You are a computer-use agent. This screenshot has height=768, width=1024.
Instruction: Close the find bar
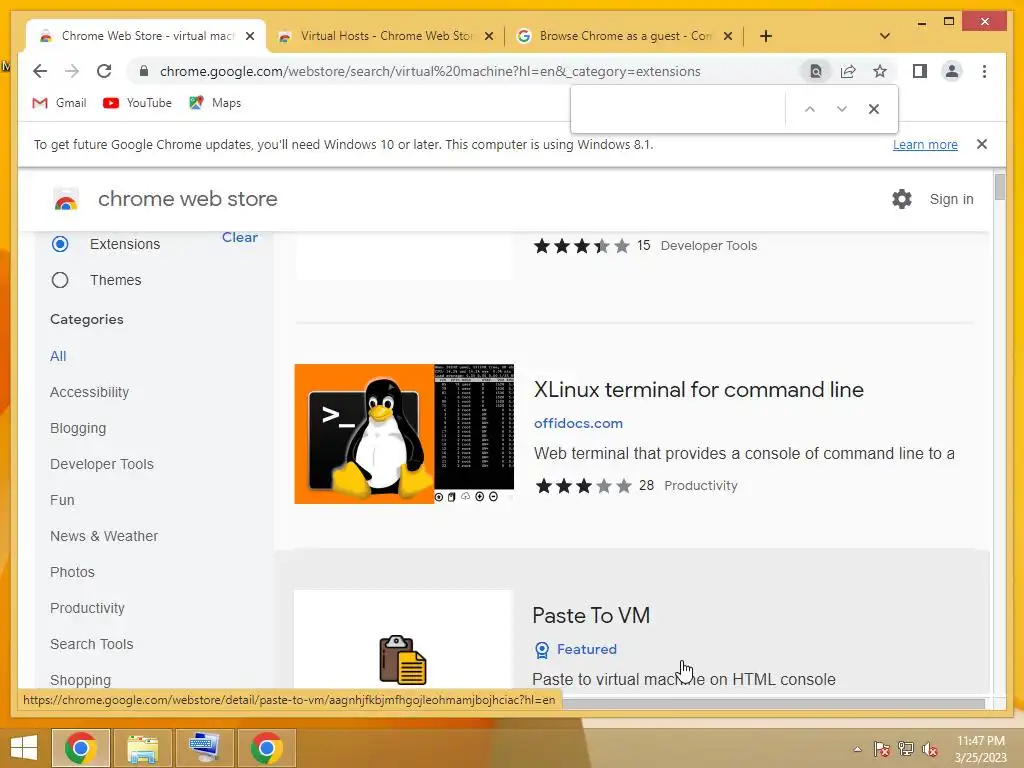coord(874,109)
